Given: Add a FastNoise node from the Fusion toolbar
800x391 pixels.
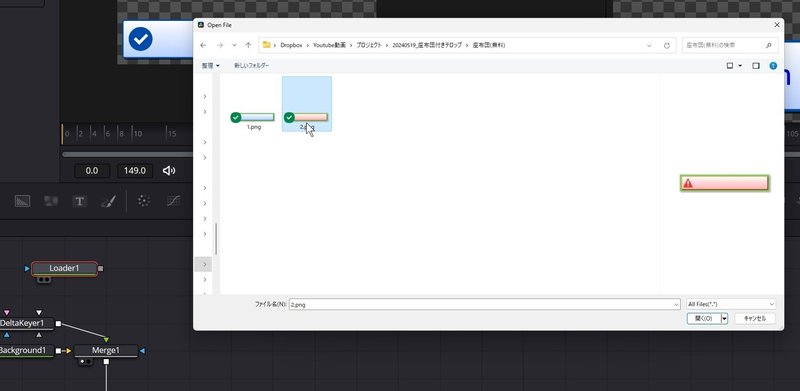Looking at the screenshot, I should [x=51, y=201].
